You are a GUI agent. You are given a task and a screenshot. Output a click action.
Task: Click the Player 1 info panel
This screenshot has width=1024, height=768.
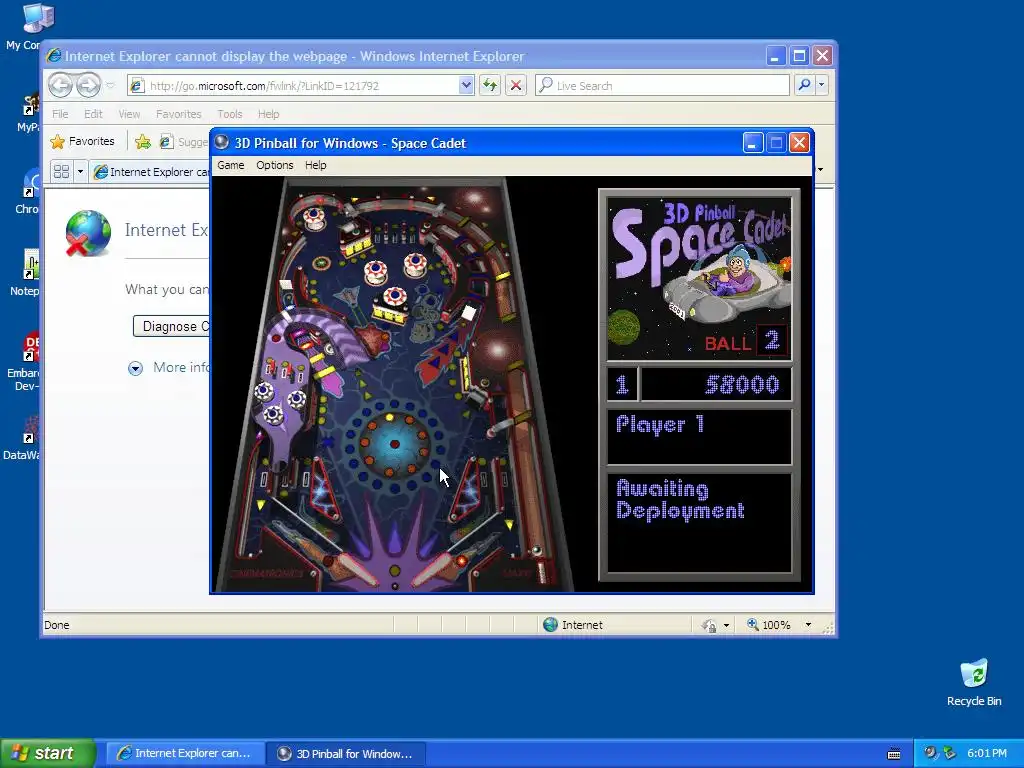699,436
